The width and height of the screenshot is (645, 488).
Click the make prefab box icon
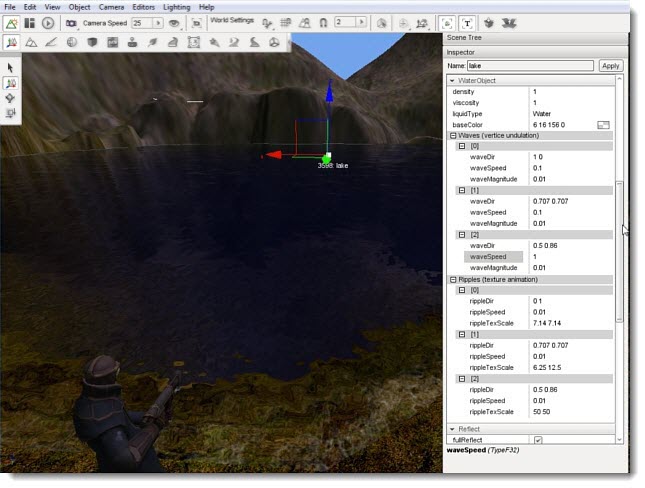tap(489, 23)
